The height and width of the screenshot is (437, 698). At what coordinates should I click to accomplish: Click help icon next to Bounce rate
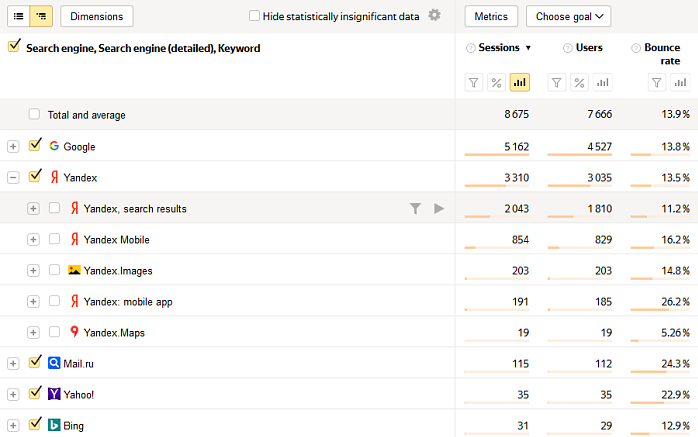point(636,48)
